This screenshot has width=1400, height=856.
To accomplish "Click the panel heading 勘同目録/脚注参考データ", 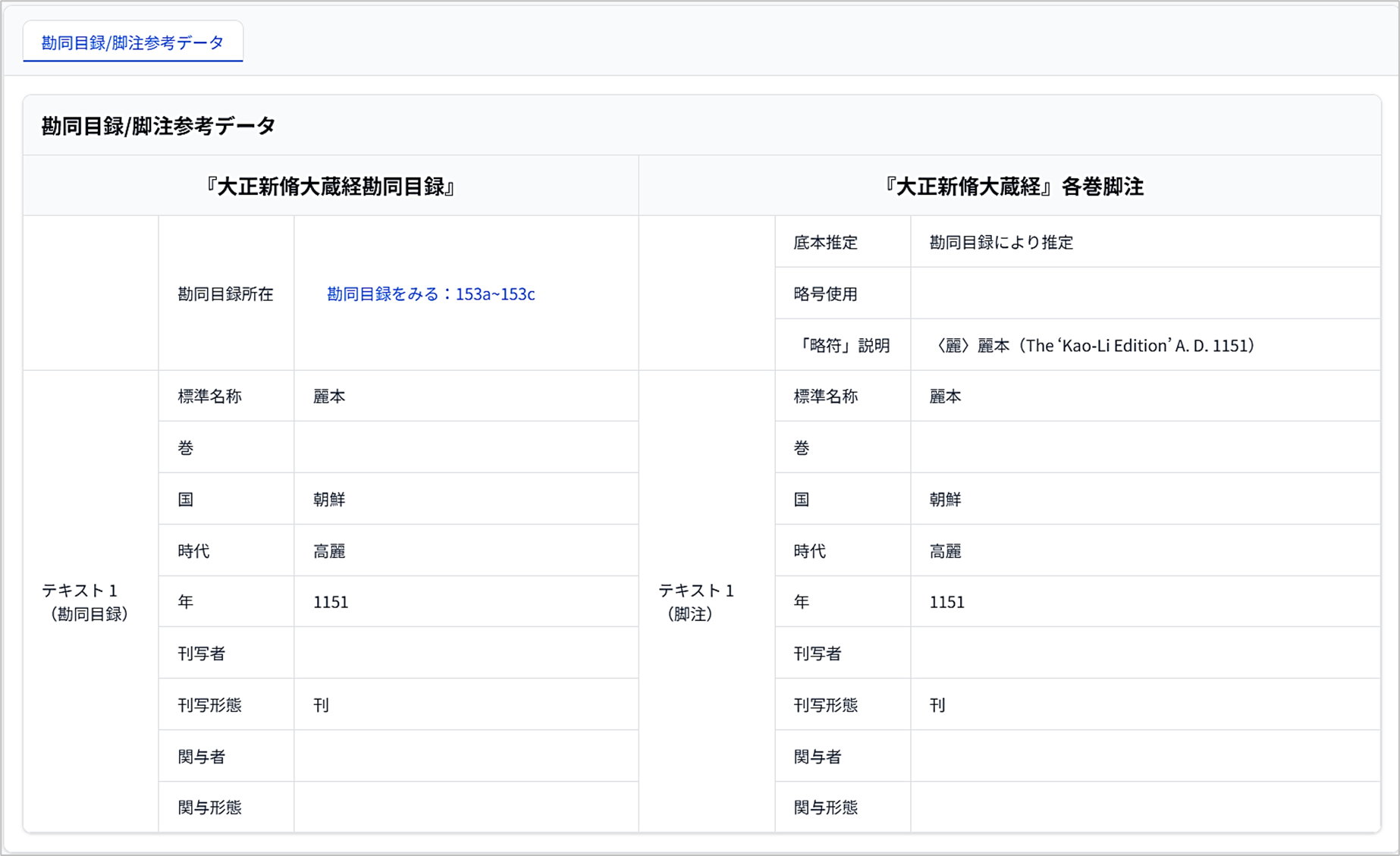I will (x=158, y=126).
